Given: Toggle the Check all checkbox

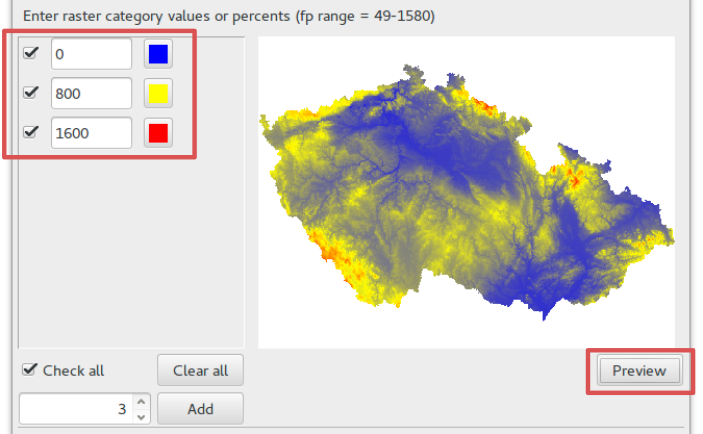Looking at the screenshot, I should click(30, 370).
